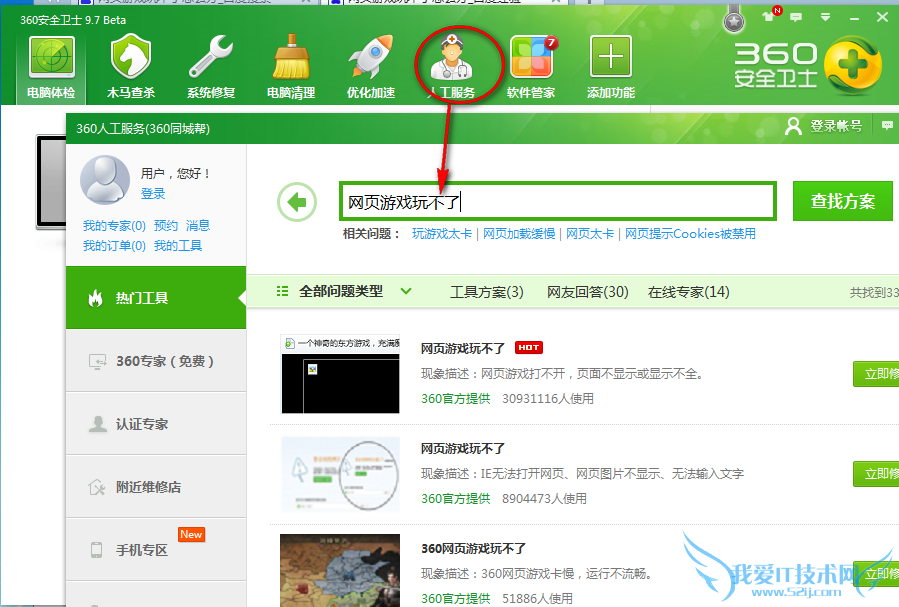Click title 360网页游戏玩不了
899x607 pixels.
click(474, 549)
